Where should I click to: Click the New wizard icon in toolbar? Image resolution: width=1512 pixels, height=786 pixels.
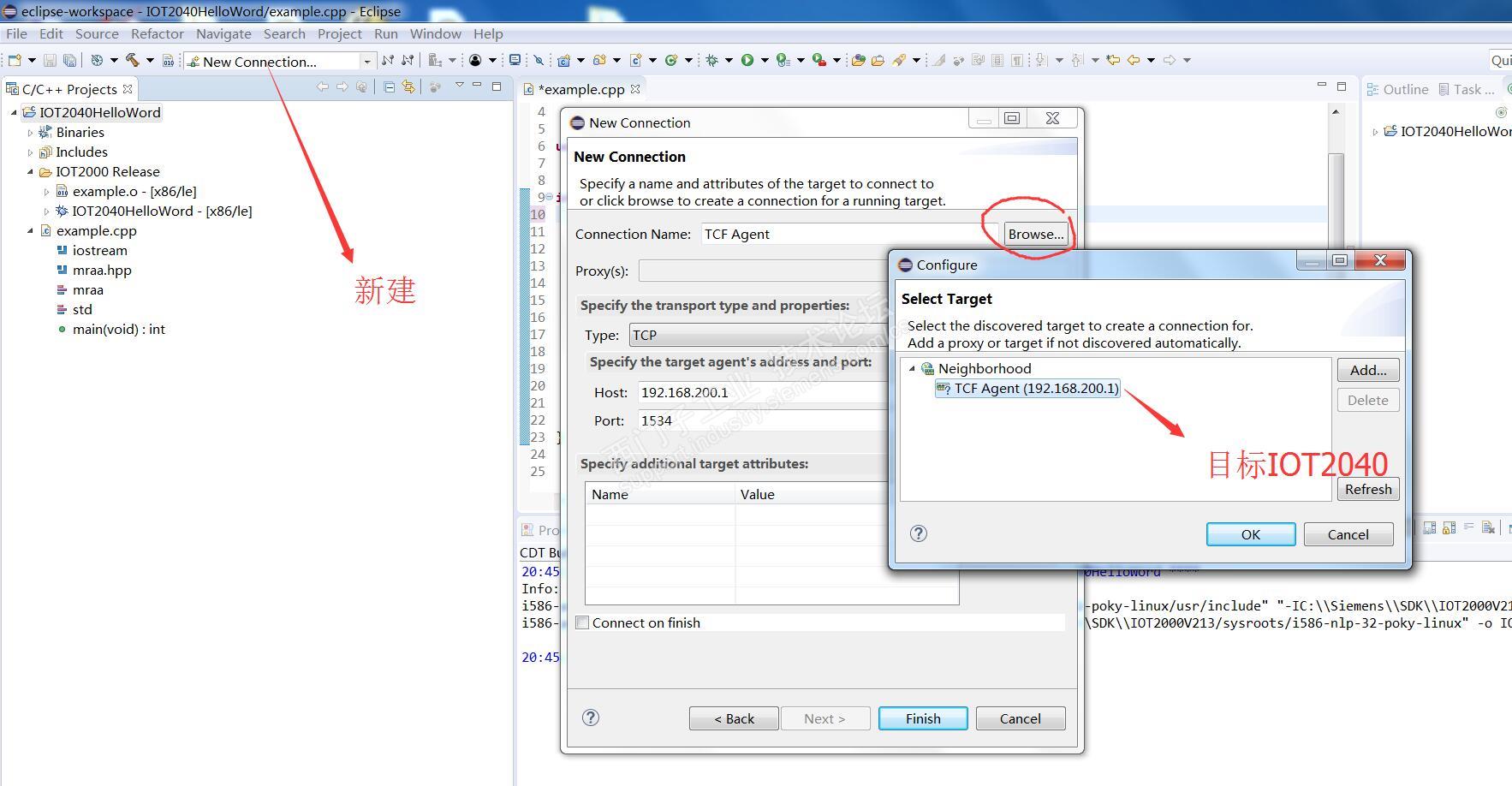pos(15,60)
